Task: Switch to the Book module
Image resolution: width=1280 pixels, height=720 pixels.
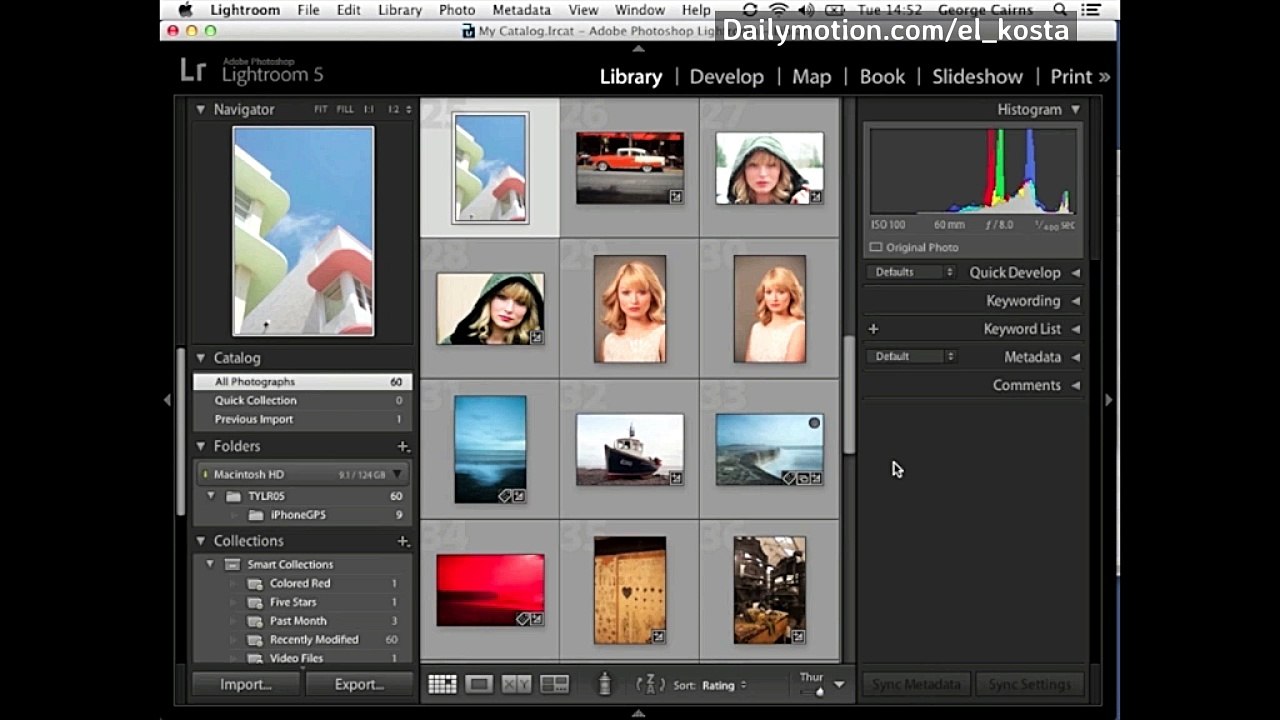Action: tap(882, 77)
